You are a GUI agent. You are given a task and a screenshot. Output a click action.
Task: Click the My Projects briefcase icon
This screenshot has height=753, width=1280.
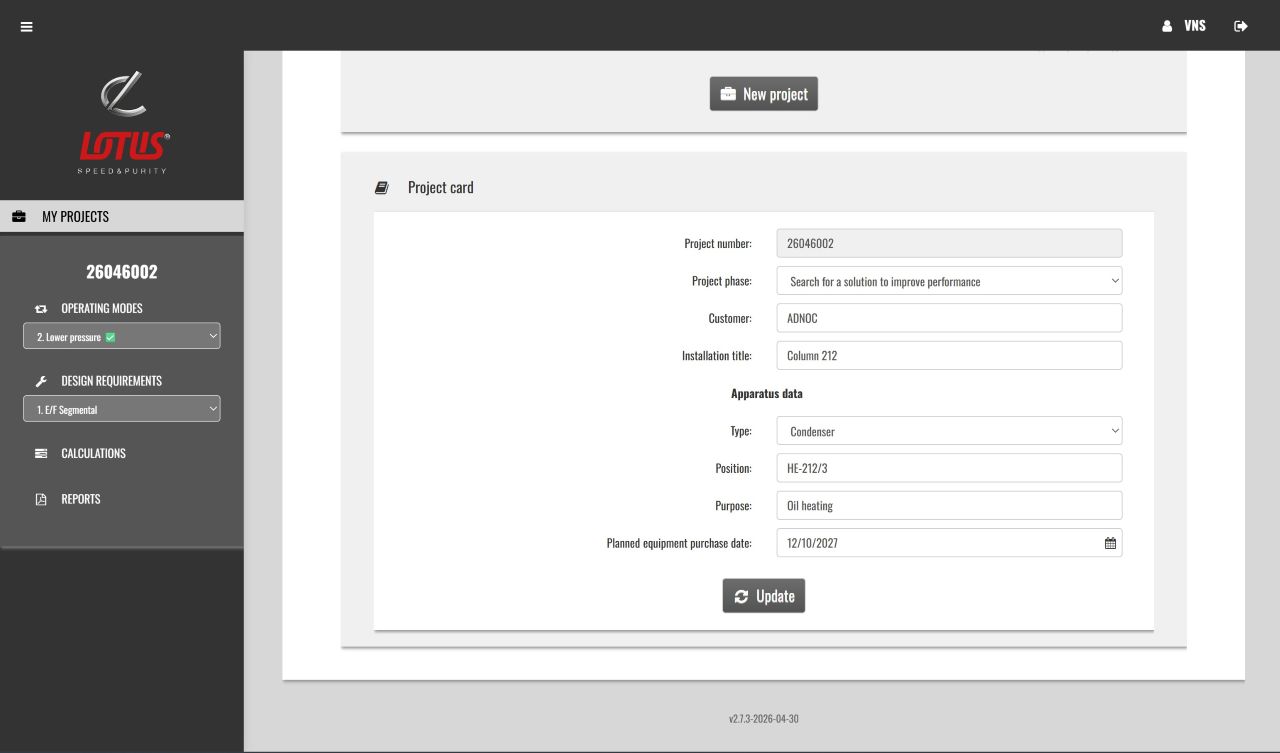tap(19, 216)
